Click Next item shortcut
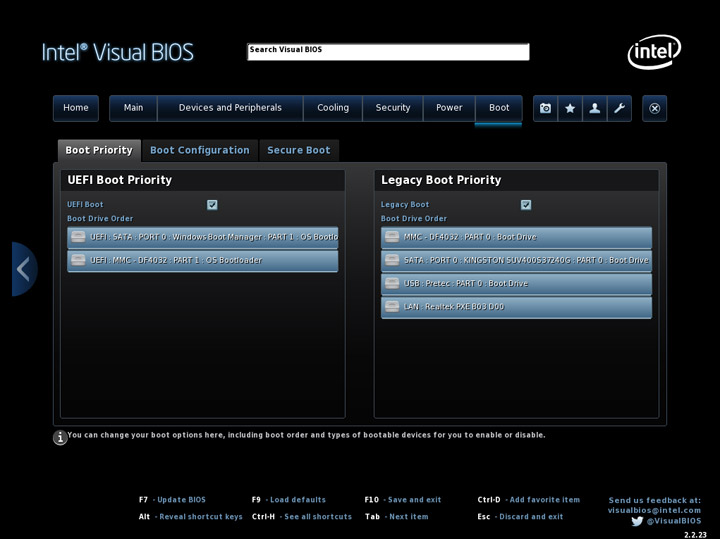 tap(397, 517)
